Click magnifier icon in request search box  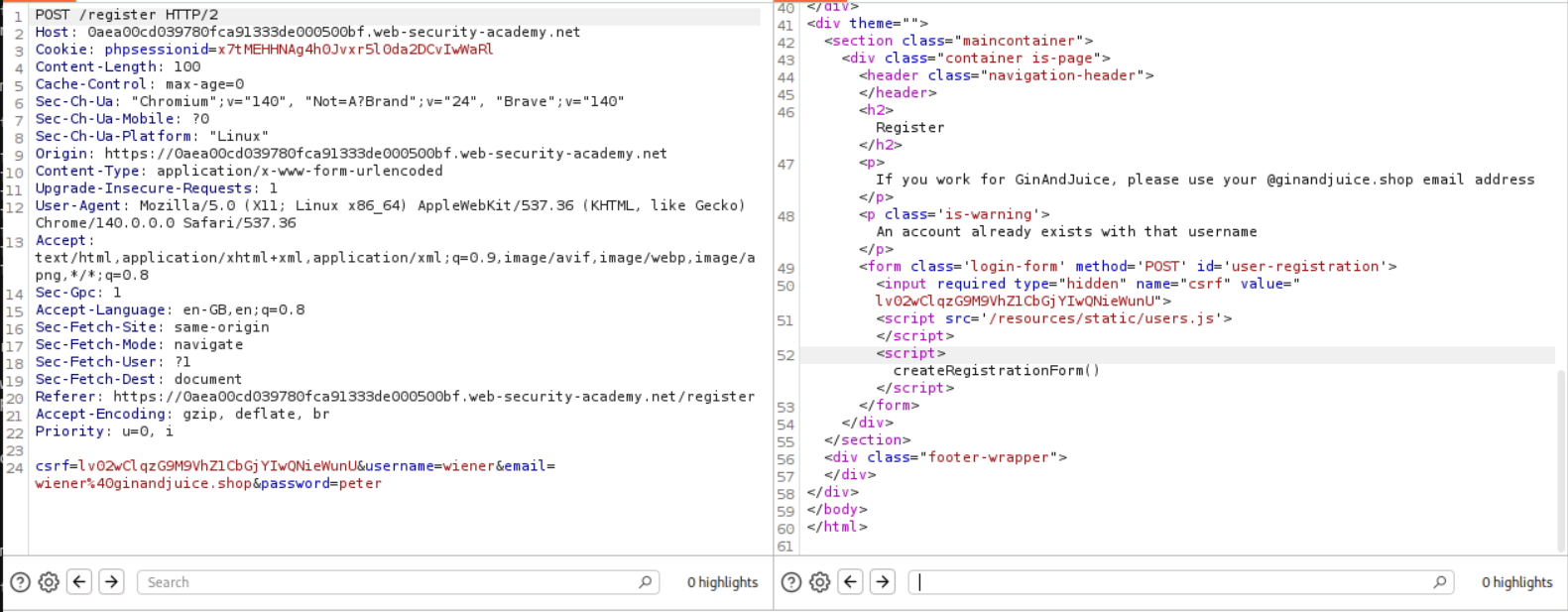646,582
